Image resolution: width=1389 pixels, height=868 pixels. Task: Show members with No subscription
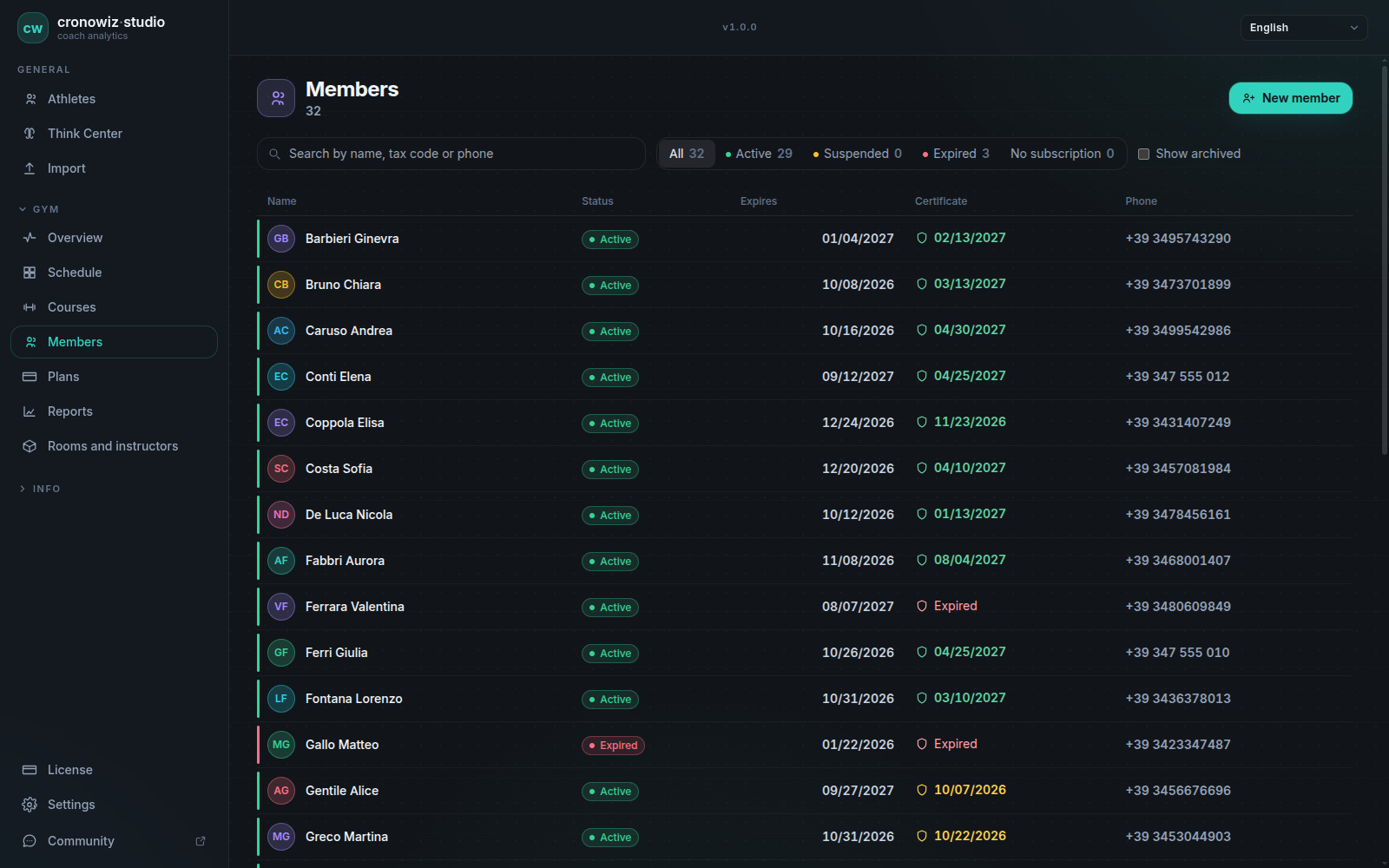tap(1062, 154)
